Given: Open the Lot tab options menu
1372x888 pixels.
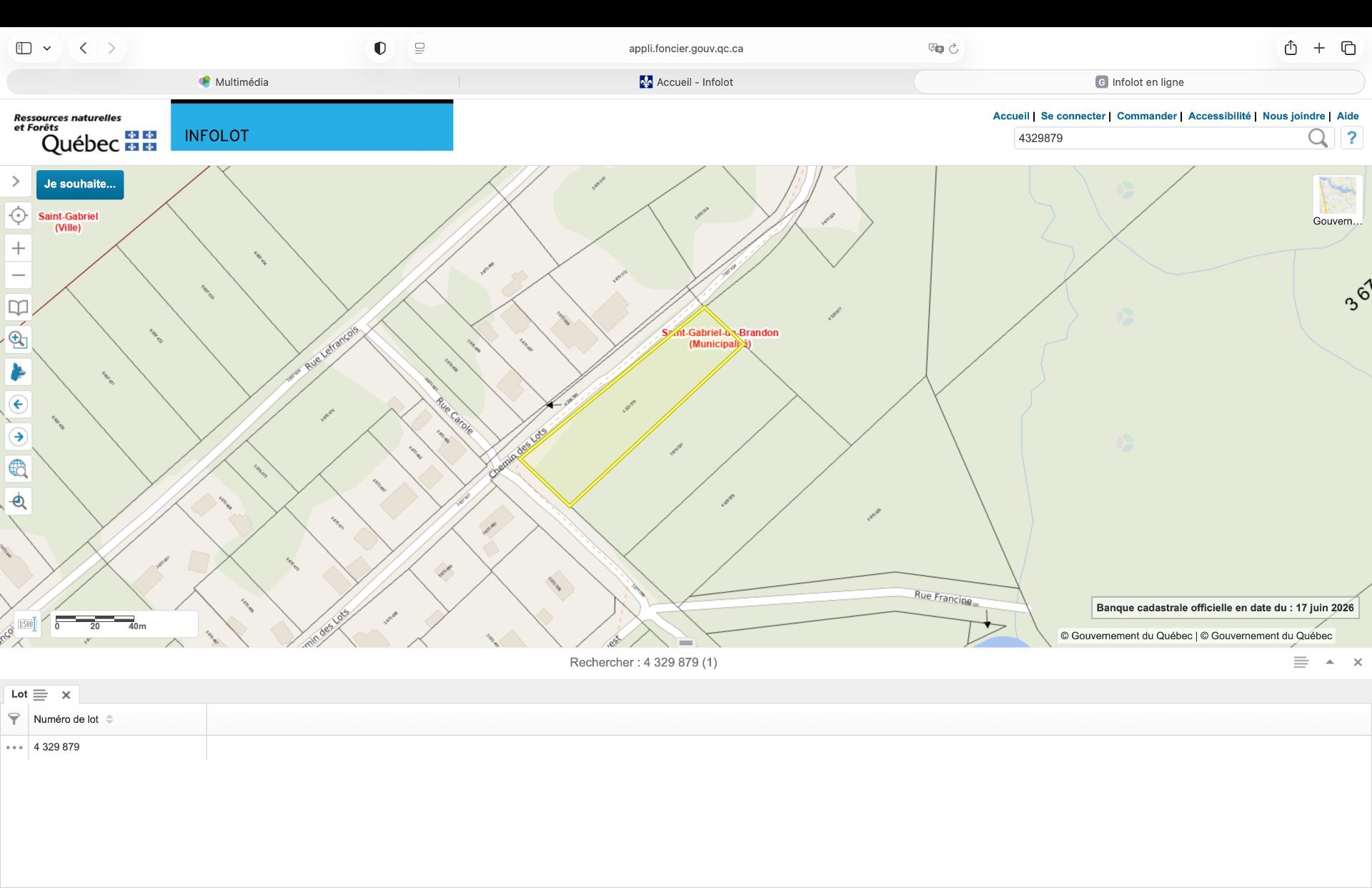Looking at the screenshot, I should point(40,694).
